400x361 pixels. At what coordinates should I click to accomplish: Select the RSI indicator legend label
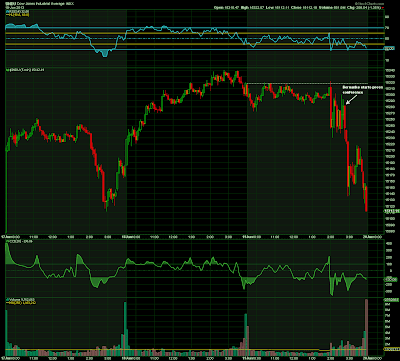click(17, 11)
